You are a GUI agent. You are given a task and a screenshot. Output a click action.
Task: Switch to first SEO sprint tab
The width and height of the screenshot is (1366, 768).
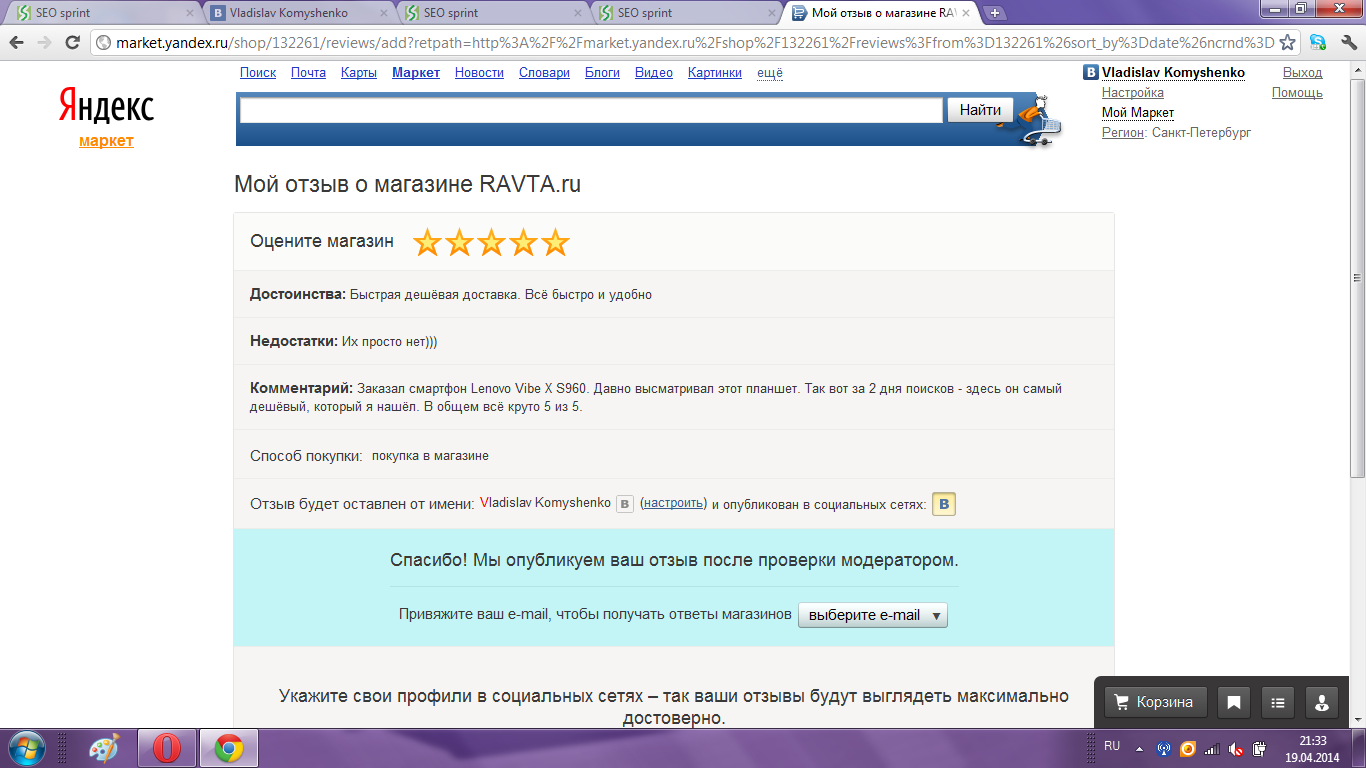pos(103,13)
